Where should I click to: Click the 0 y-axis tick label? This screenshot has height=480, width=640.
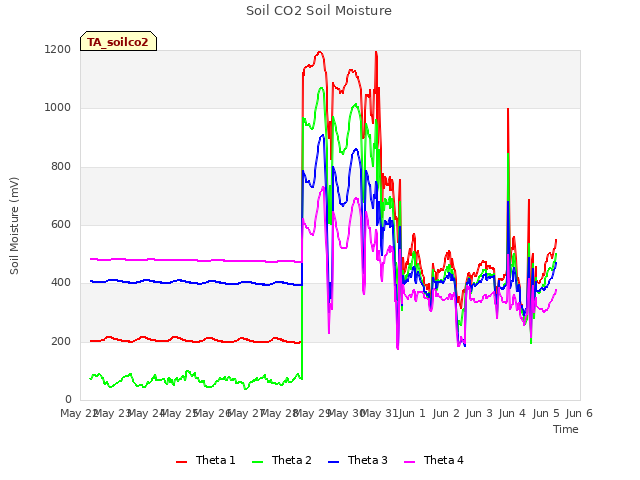point(68,399)
